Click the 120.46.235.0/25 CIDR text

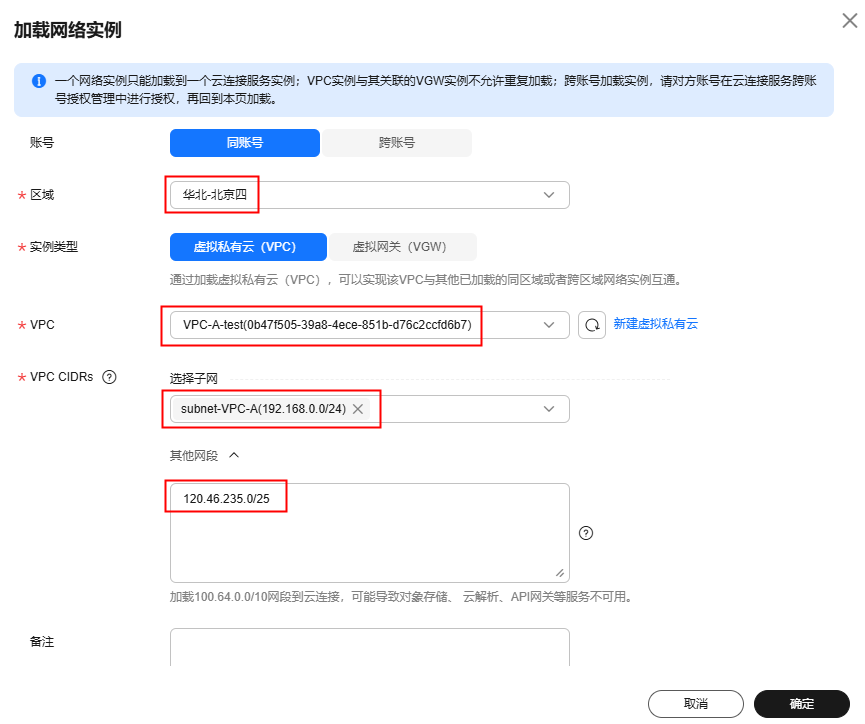[226, 499]
